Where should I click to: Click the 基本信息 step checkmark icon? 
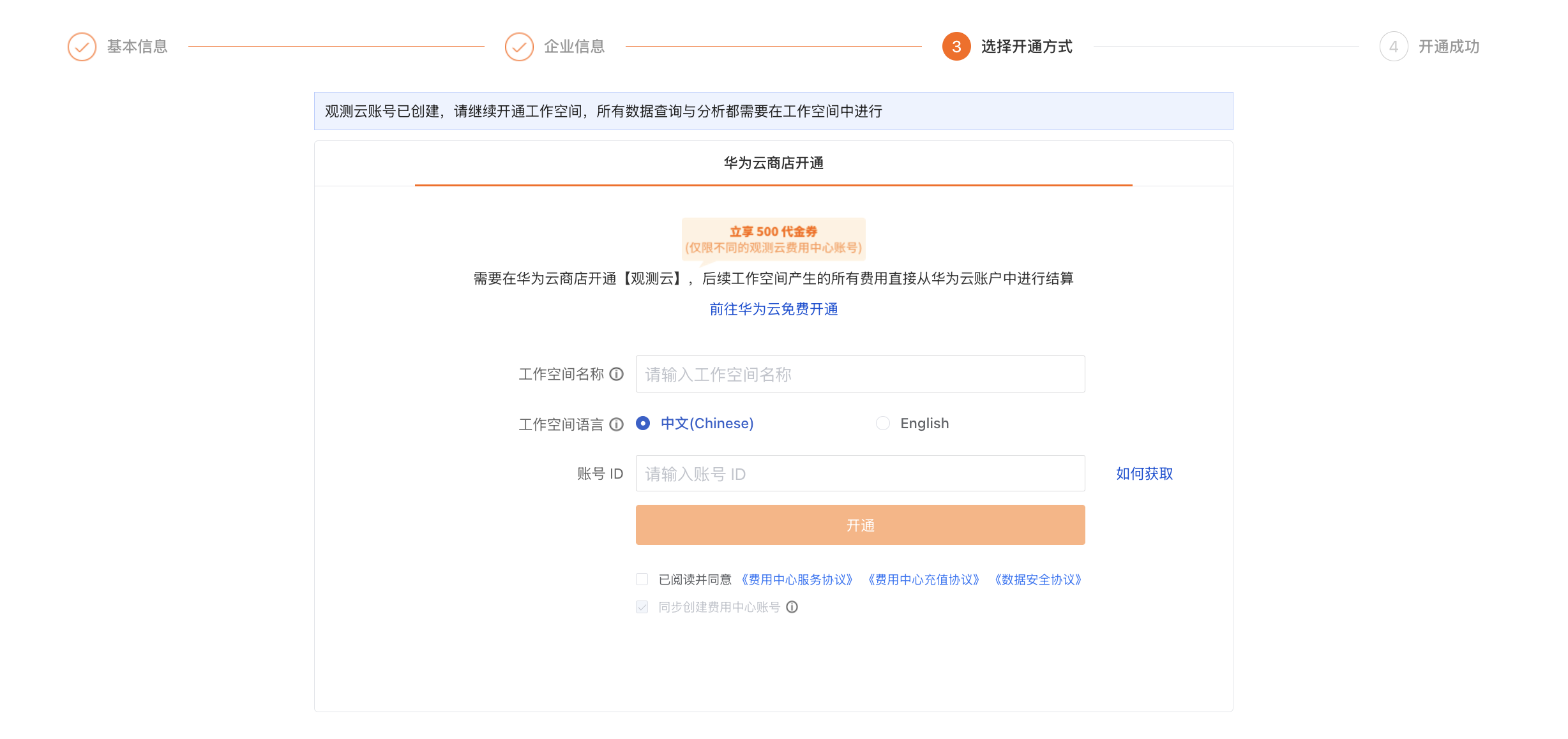click(82, 47)
